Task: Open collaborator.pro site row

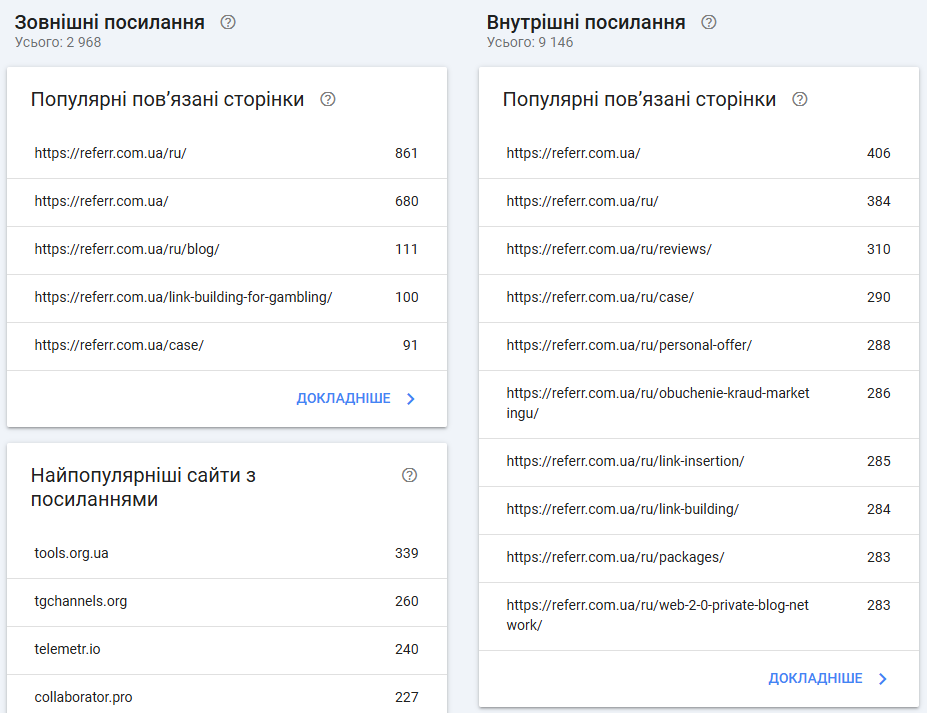Action: (x=226, y=697)
